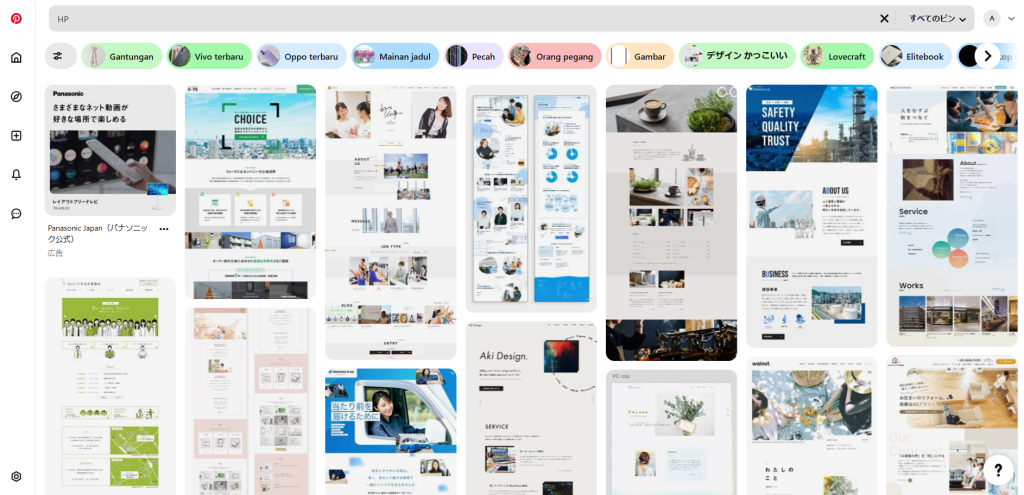Open the Explore compass icon
This screenshot has width=1024, height=495.
[16, 96]
